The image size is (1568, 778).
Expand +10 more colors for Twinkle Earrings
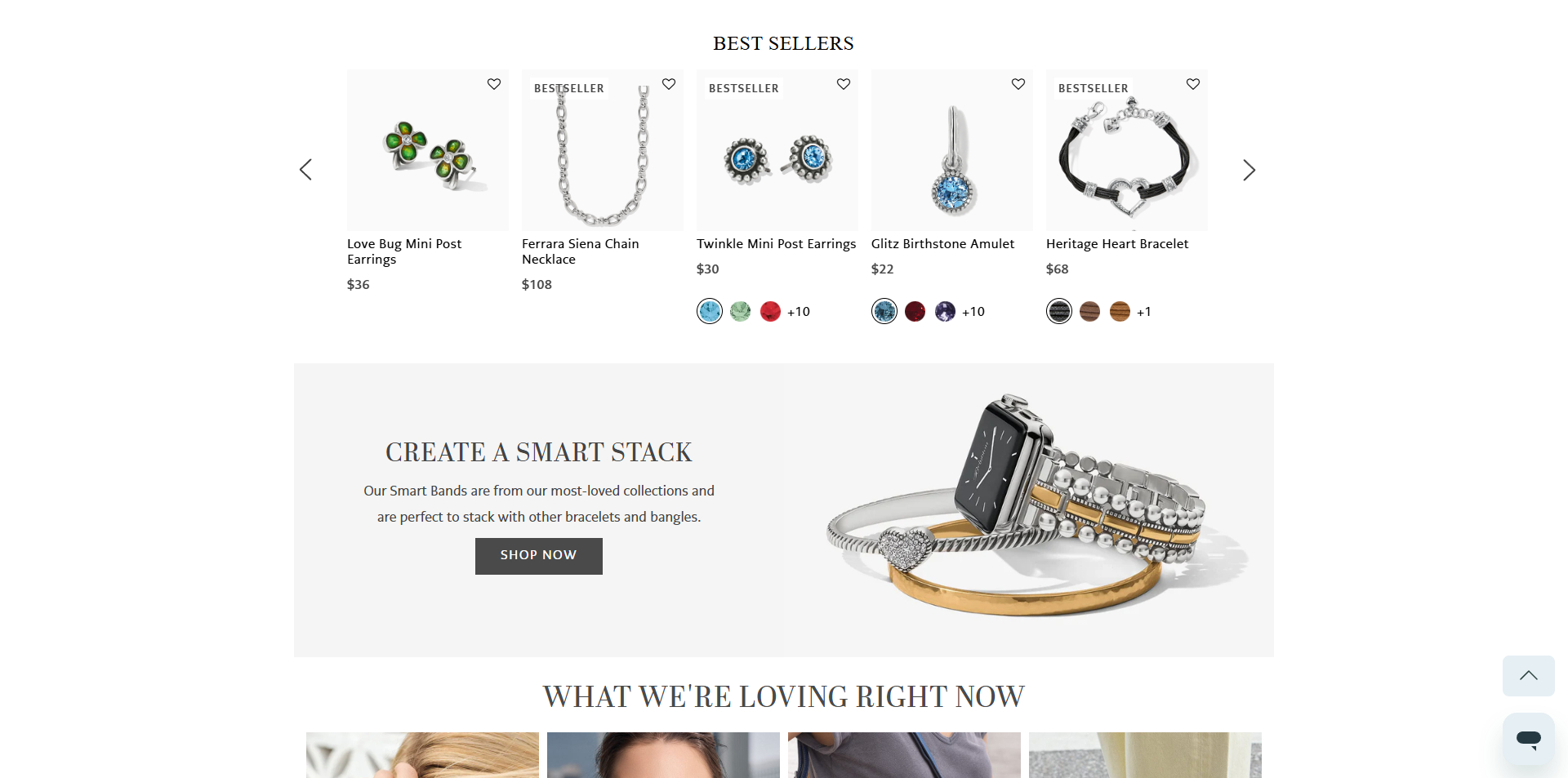click(x=799, y=312)
